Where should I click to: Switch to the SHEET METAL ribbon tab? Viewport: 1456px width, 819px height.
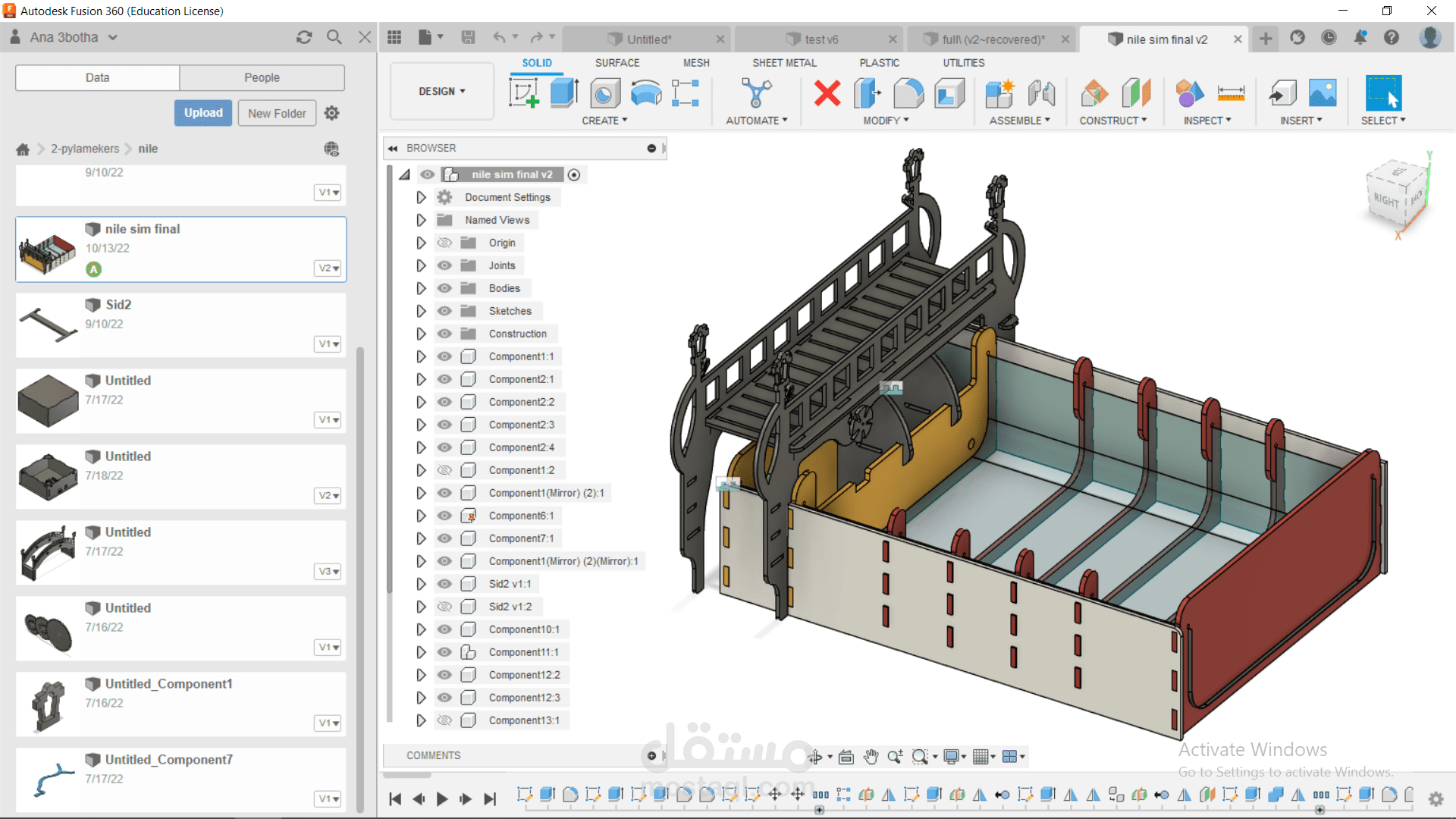point(784,63)
